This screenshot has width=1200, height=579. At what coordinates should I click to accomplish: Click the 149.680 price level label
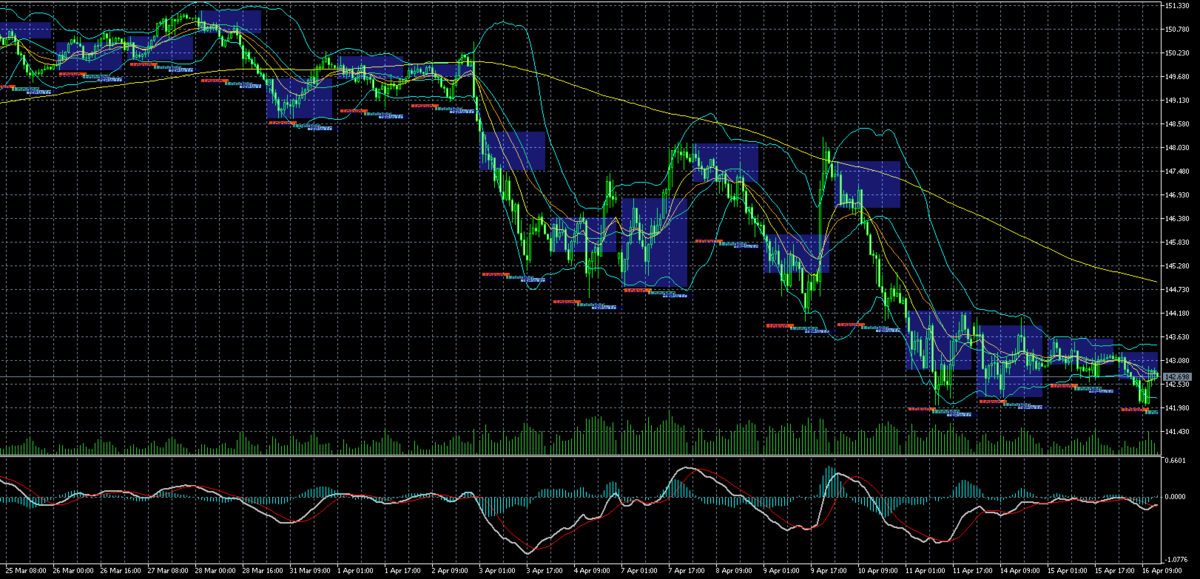[x=1178, y=77]
